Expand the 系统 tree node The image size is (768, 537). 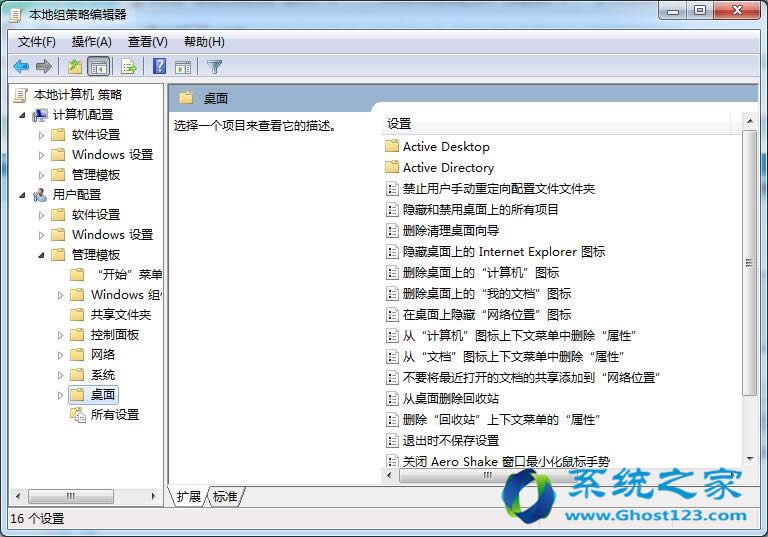[x=60, y=375]
